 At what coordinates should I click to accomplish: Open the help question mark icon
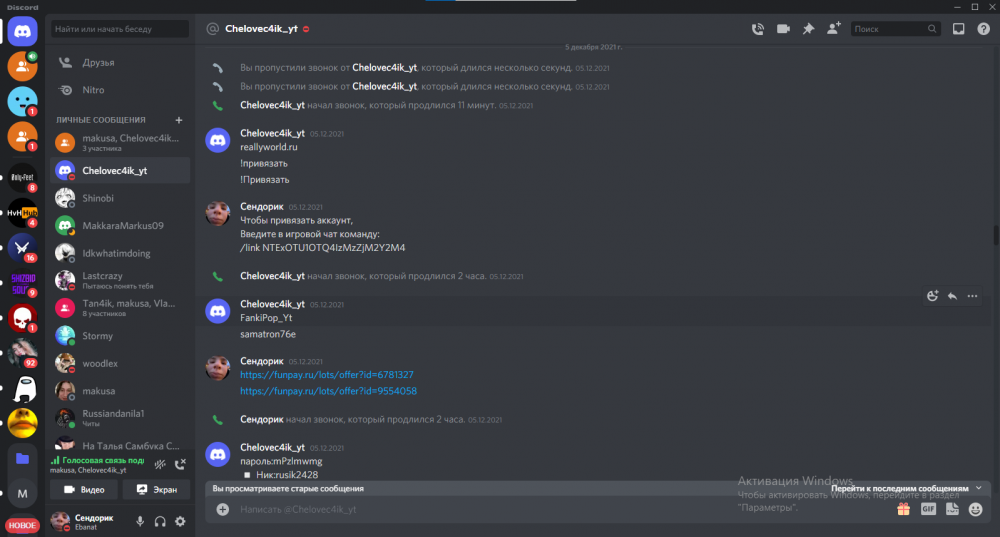983,29
